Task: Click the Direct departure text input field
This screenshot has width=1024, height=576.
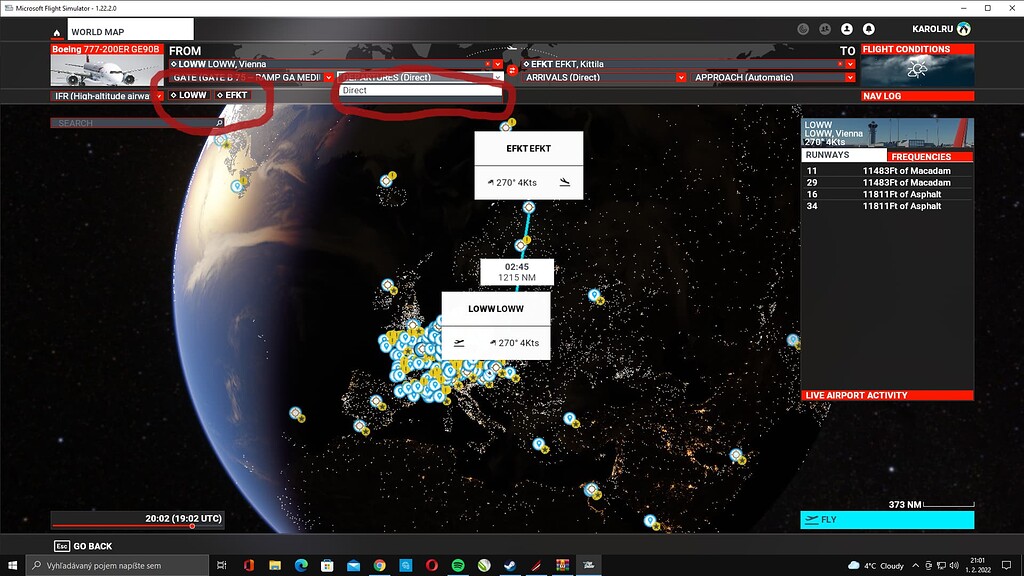Action: [x=420, y=91]
